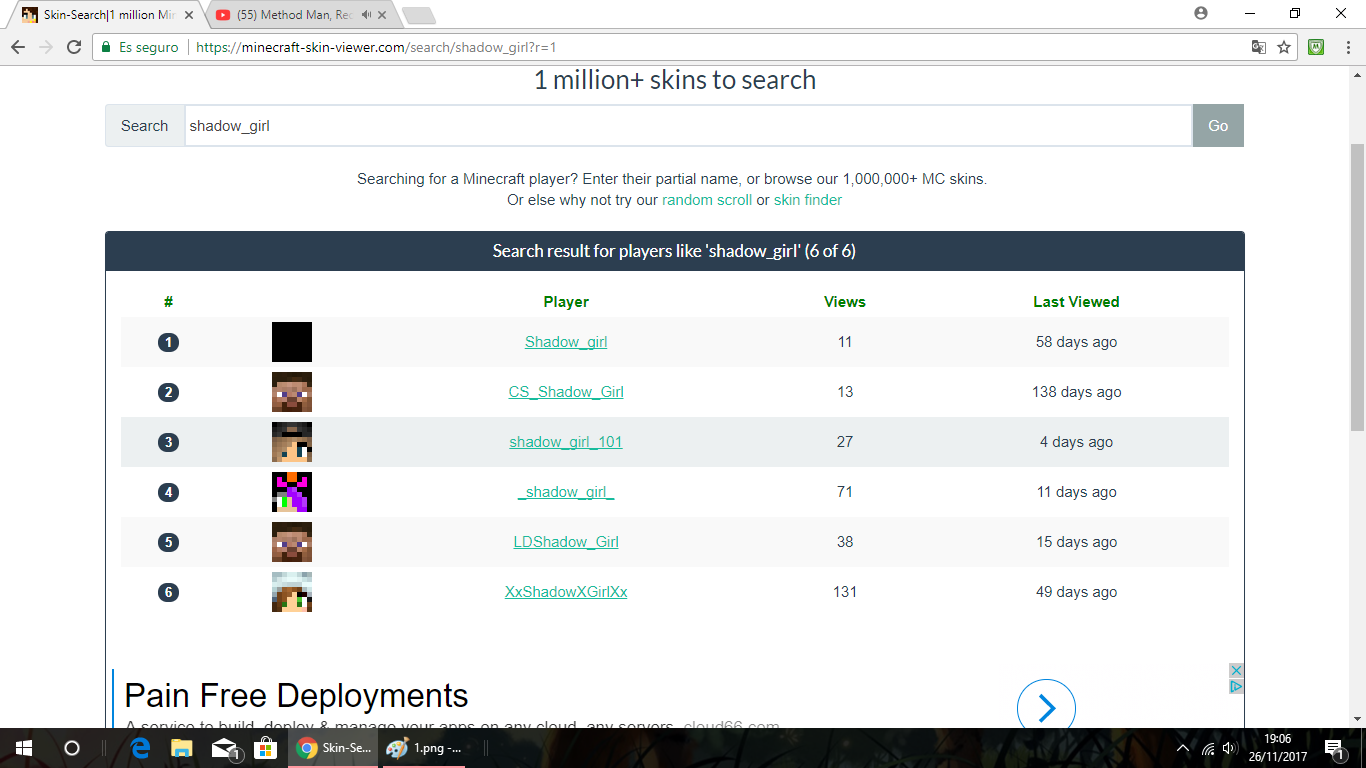This screenshot has height=768, width=1366.
Task: Switch to the Method Man YouTube tab
Action: click(295, 15)
